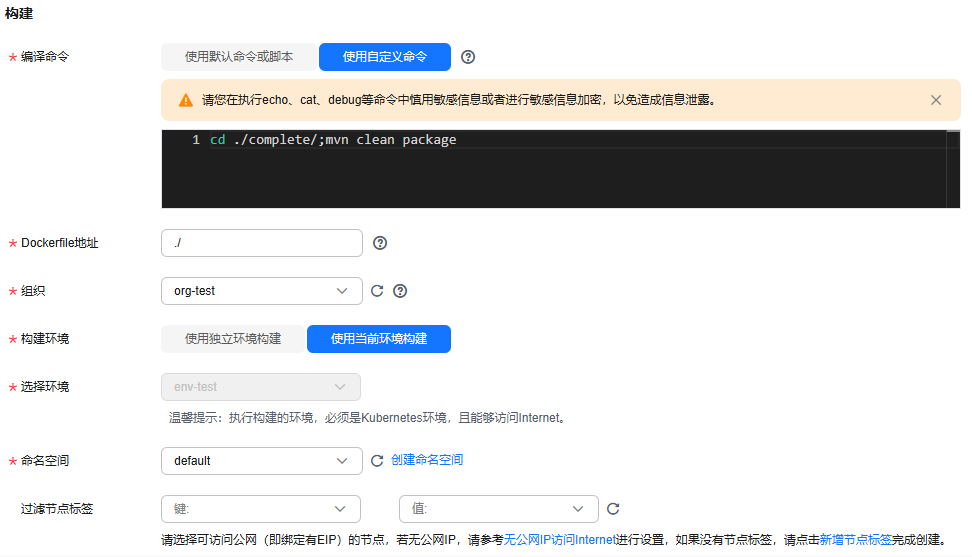The width and height of the screenshot is (972, 557).
Task: Refresh the node label filter values
Action: (613, 509)
